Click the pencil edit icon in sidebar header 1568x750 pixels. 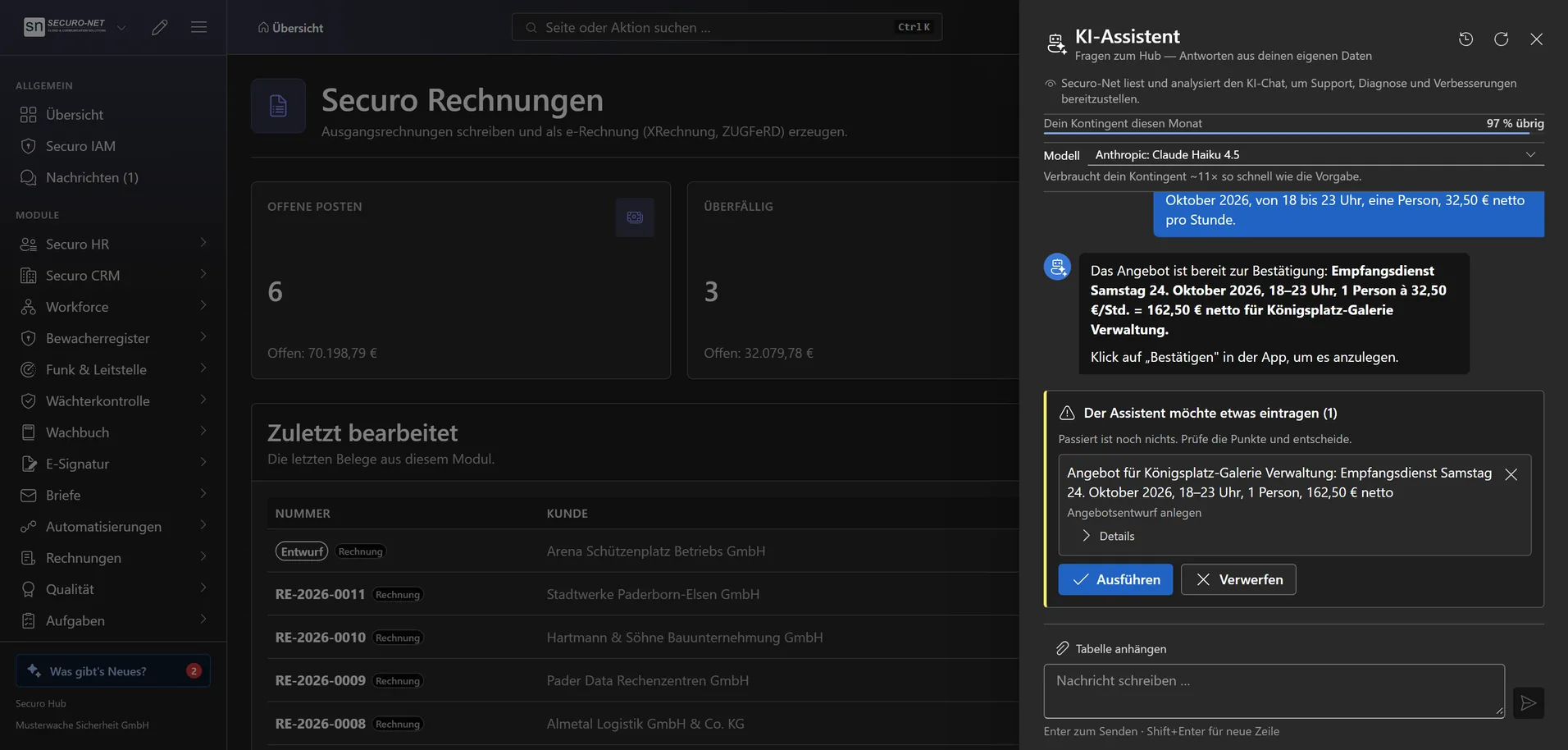pos(160,27)
